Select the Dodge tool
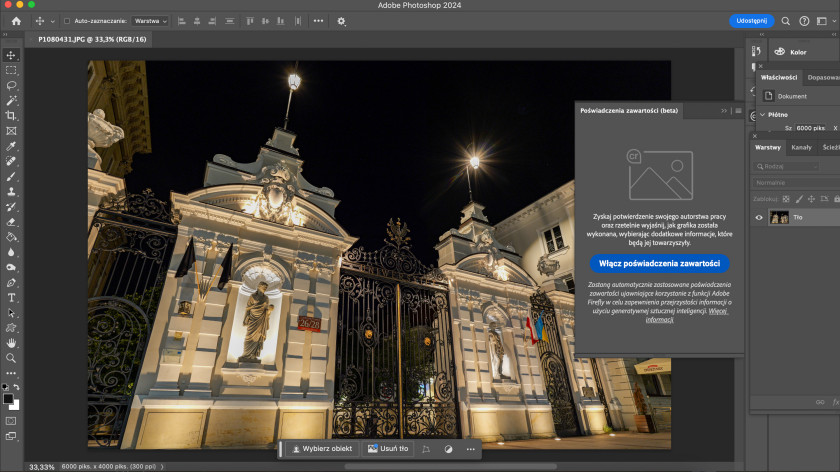Image resolution: width=840 pixels, height=472 pixels. (x=11, y=267)
